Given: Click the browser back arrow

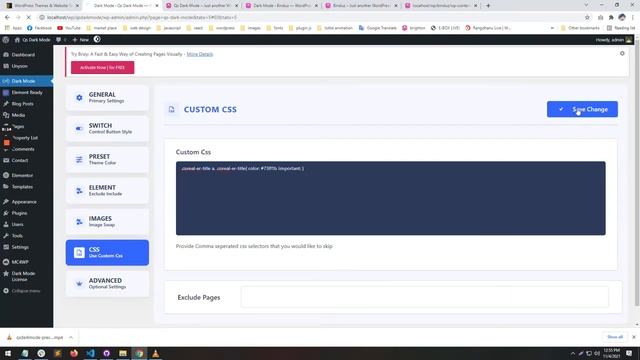Looking at the screenshot, I should pyautogui.click(x=7, y=17).
